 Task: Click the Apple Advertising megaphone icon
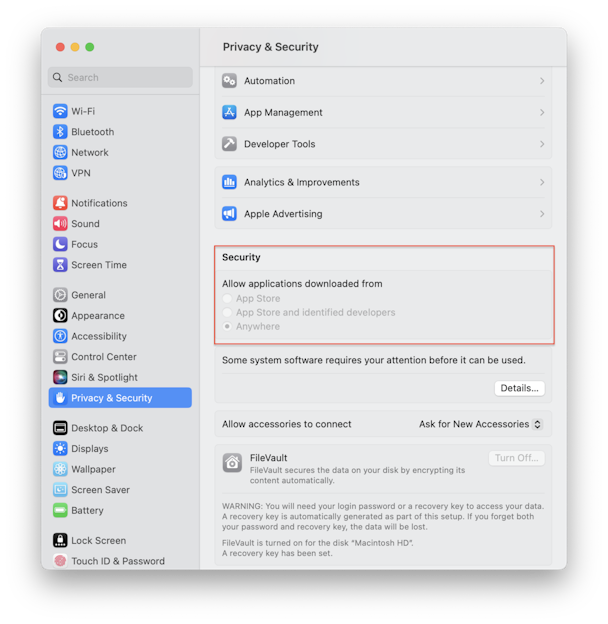click(229, 214)
